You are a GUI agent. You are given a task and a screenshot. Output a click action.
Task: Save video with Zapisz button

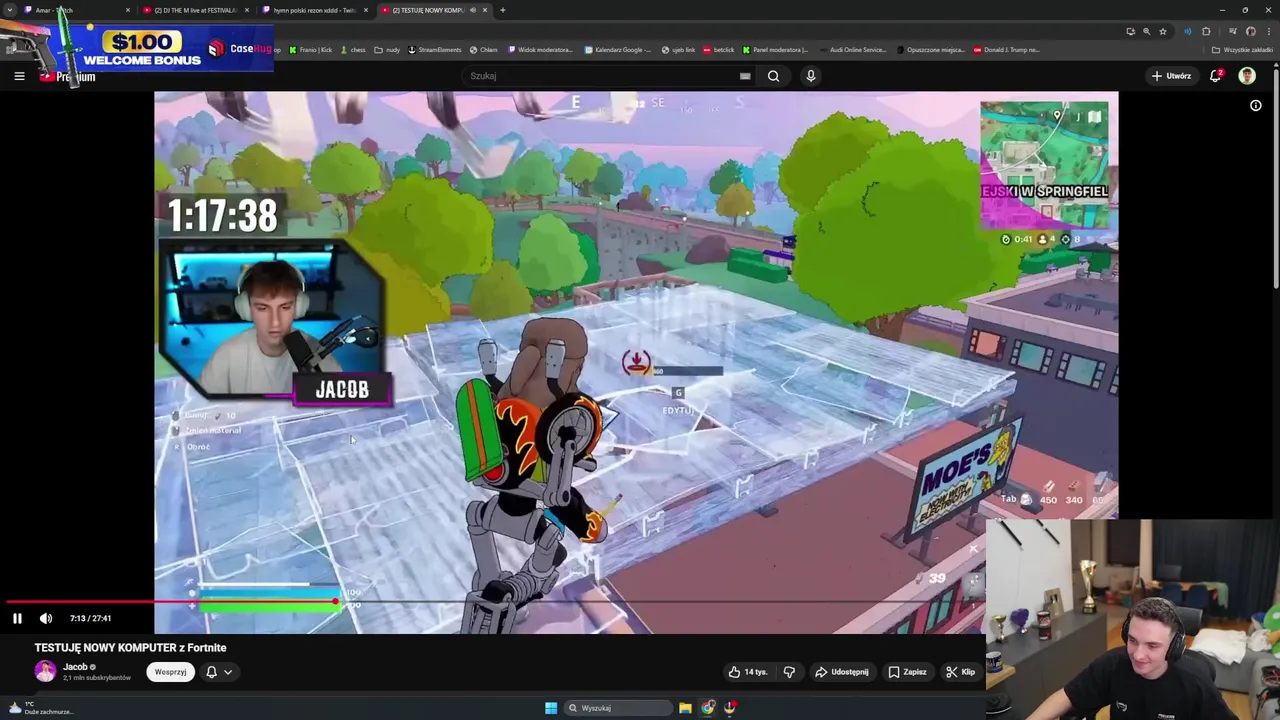point(908,672)
